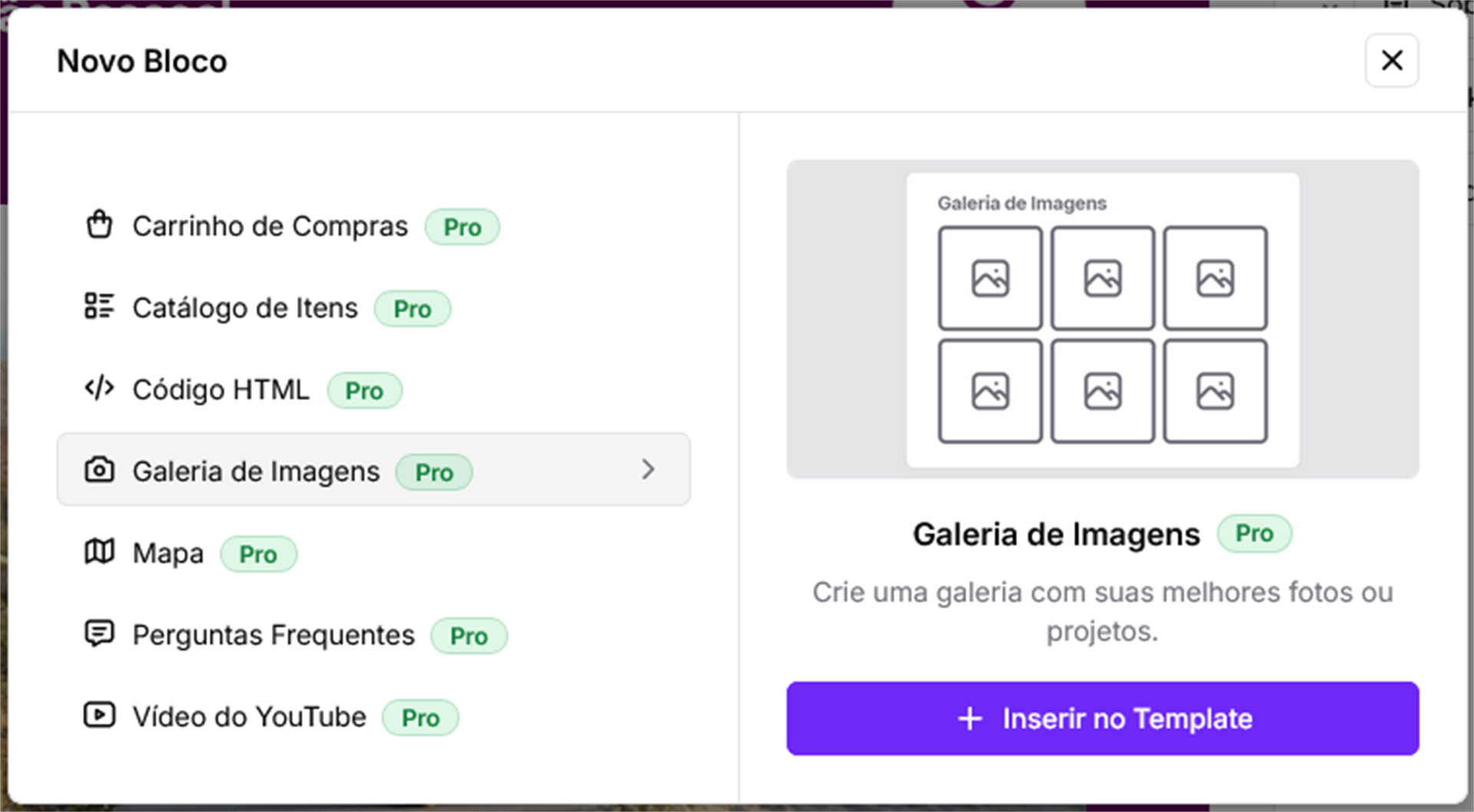Choose the Vídeo do YouTube block

tap(250, 717)
